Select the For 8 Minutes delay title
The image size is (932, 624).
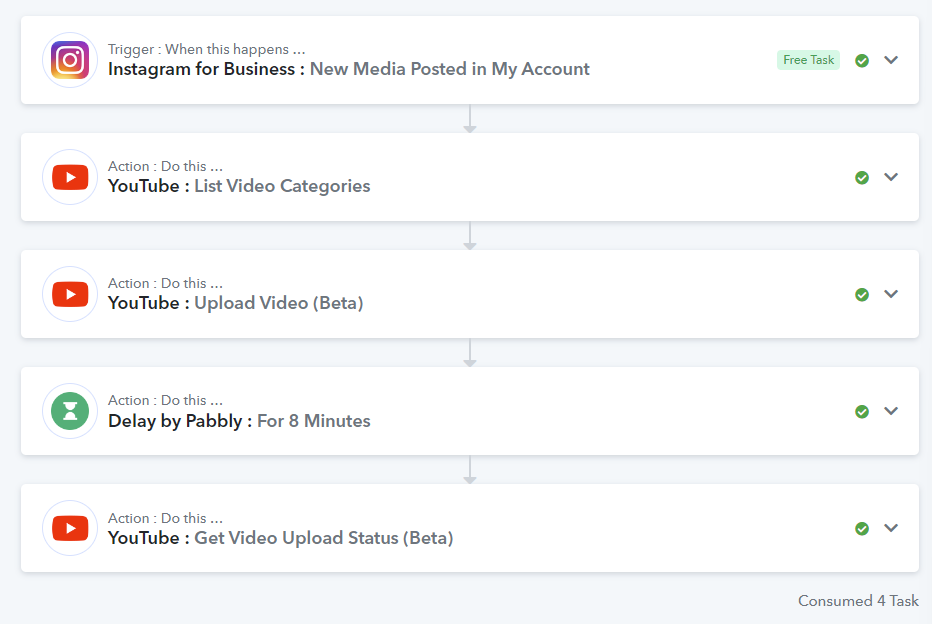click(x=313, y=421)
